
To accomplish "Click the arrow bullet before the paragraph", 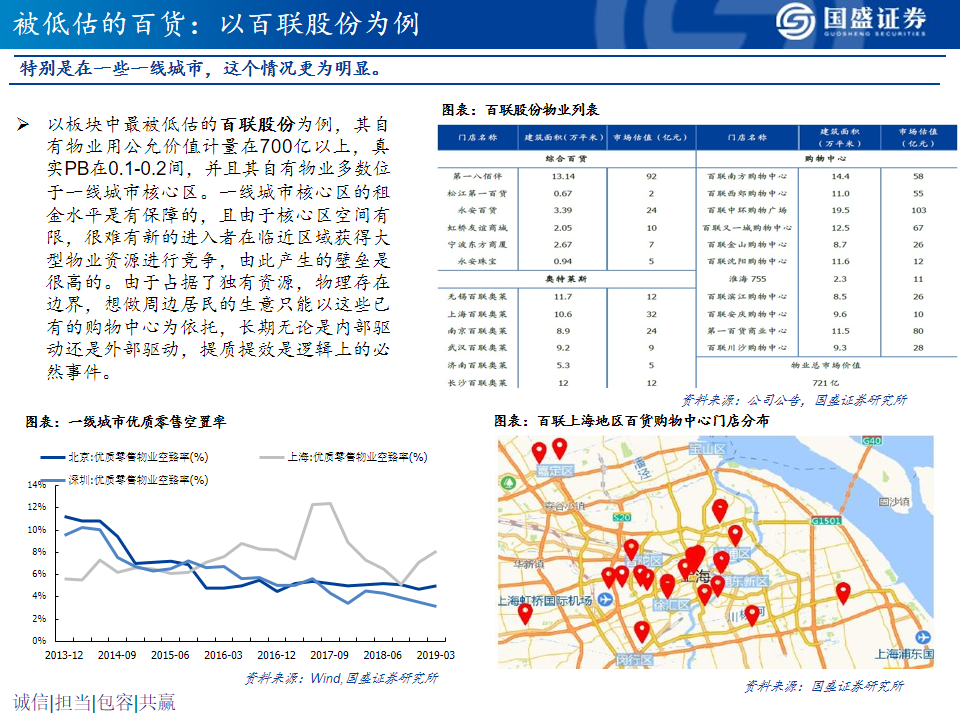I will click(23, 125).
